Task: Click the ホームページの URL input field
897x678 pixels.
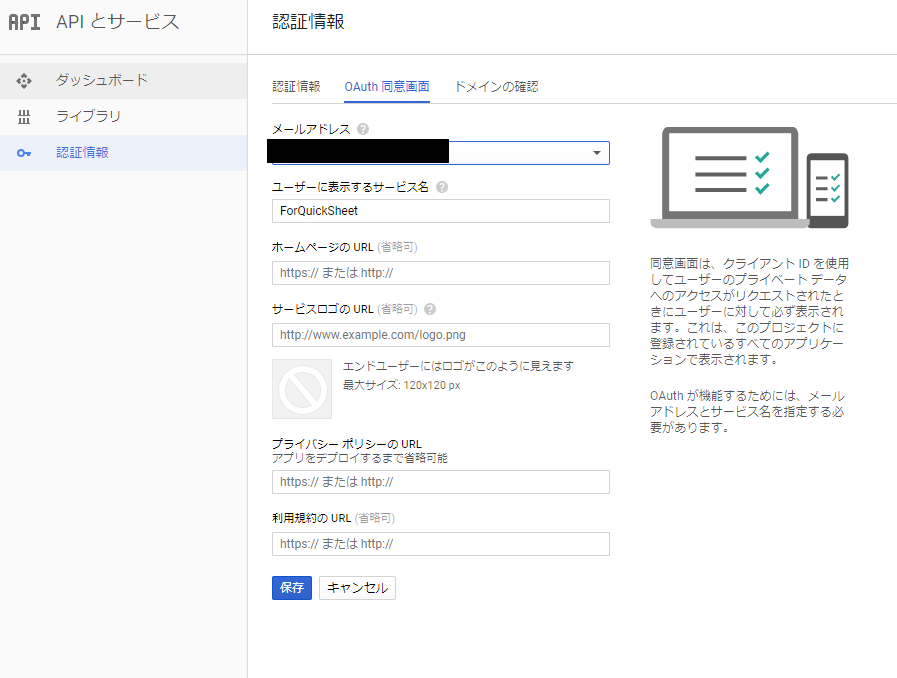Action: tap(440, 273)
